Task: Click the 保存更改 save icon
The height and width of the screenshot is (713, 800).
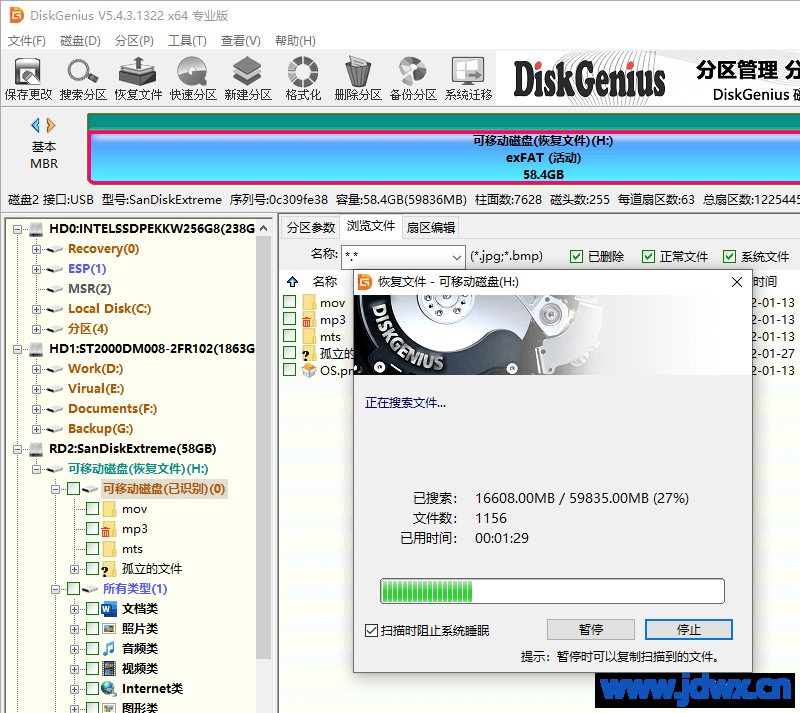Action: (x=28, y=79)
